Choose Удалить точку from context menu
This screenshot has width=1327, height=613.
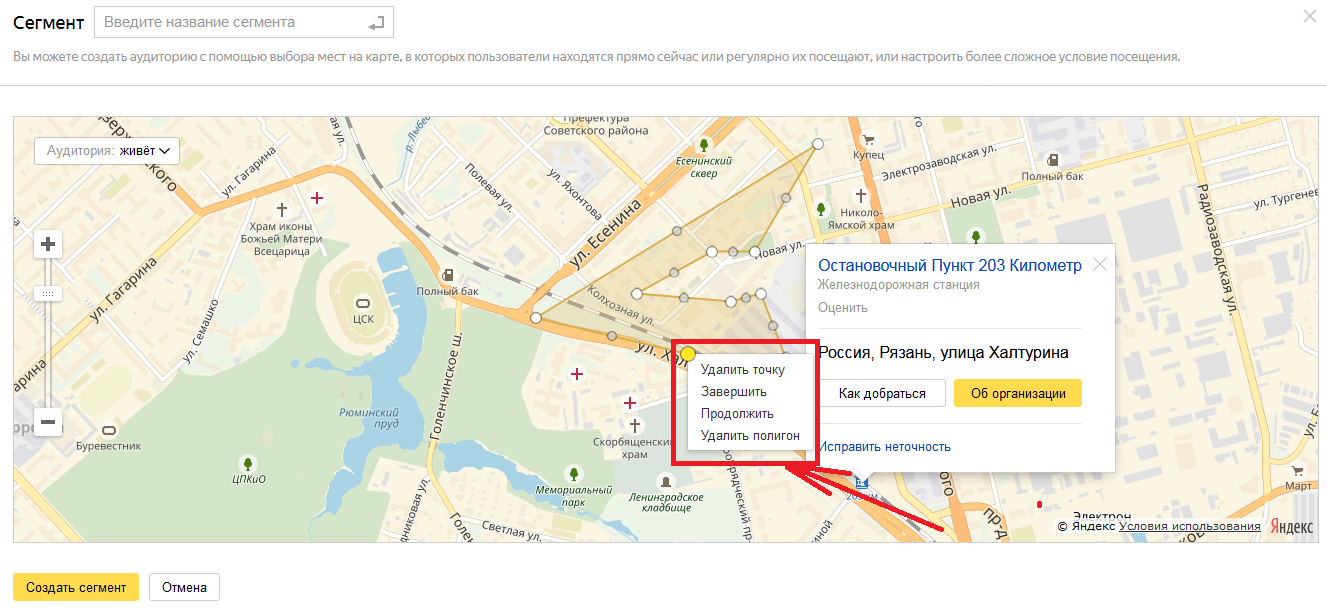point(743,370)
